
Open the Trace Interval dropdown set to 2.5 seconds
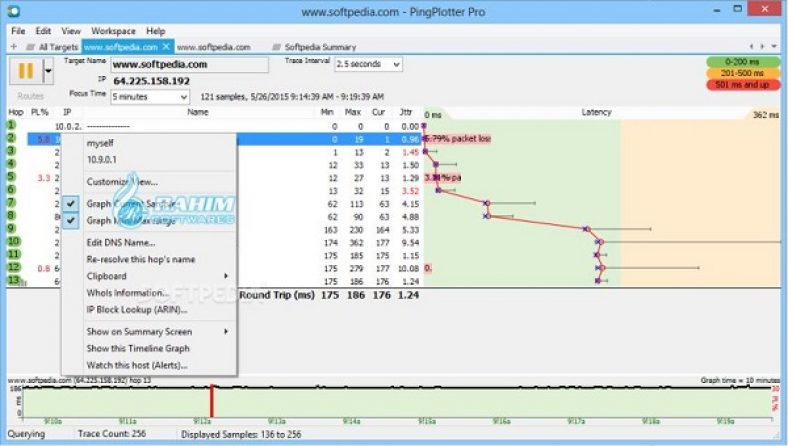368,64
